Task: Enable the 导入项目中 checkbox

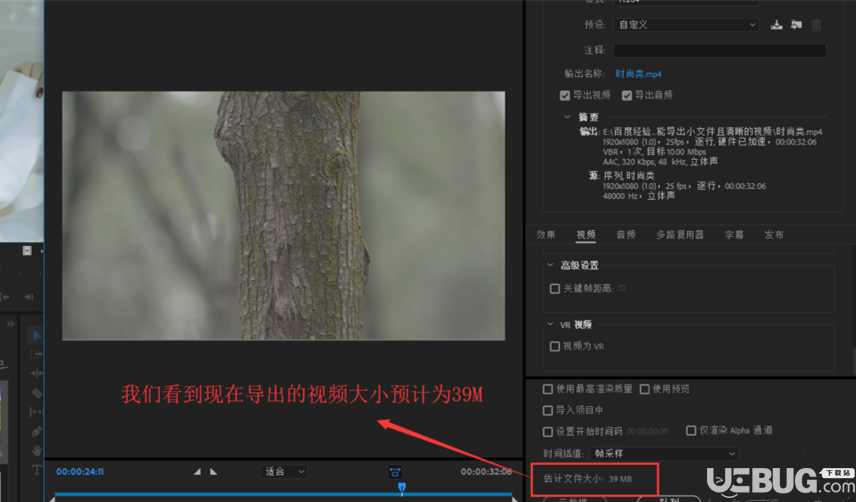Action: pos(548,410)
